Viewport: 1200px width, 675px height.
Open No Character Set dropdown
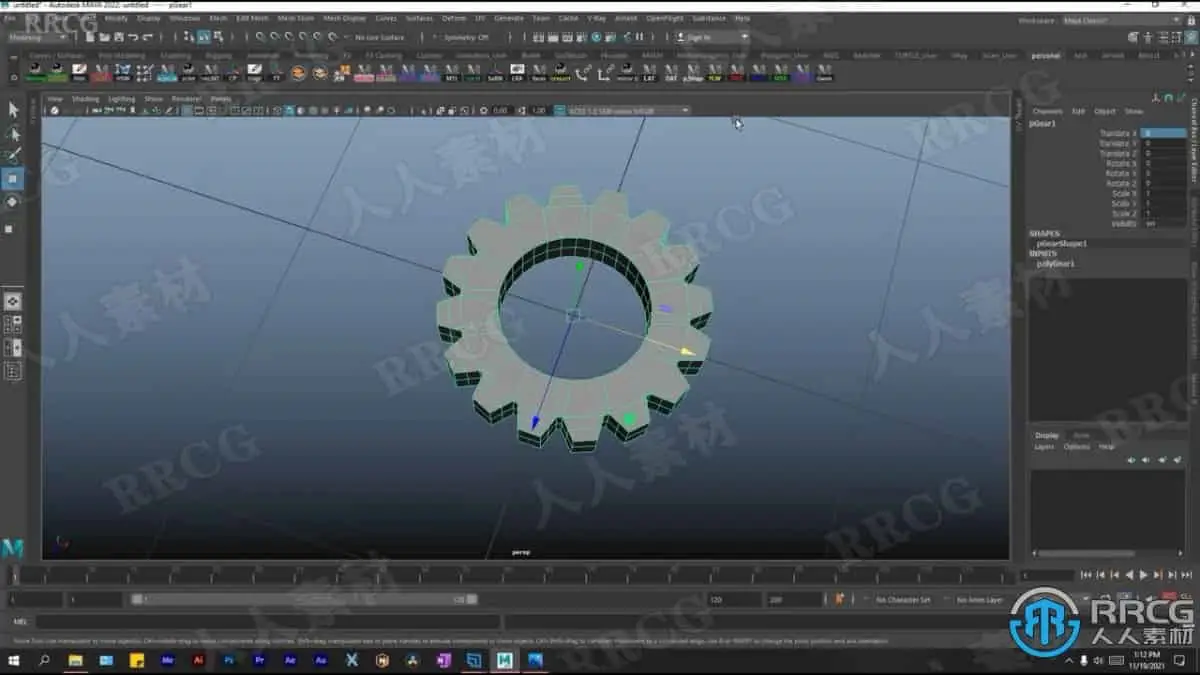tap(904, 599)
